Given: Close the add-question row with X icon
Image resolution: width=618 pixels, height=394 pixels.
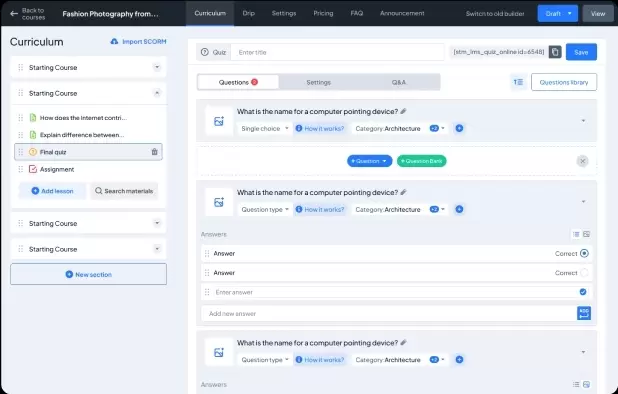Looking at the screenshot, I should [x=583, y=161].
